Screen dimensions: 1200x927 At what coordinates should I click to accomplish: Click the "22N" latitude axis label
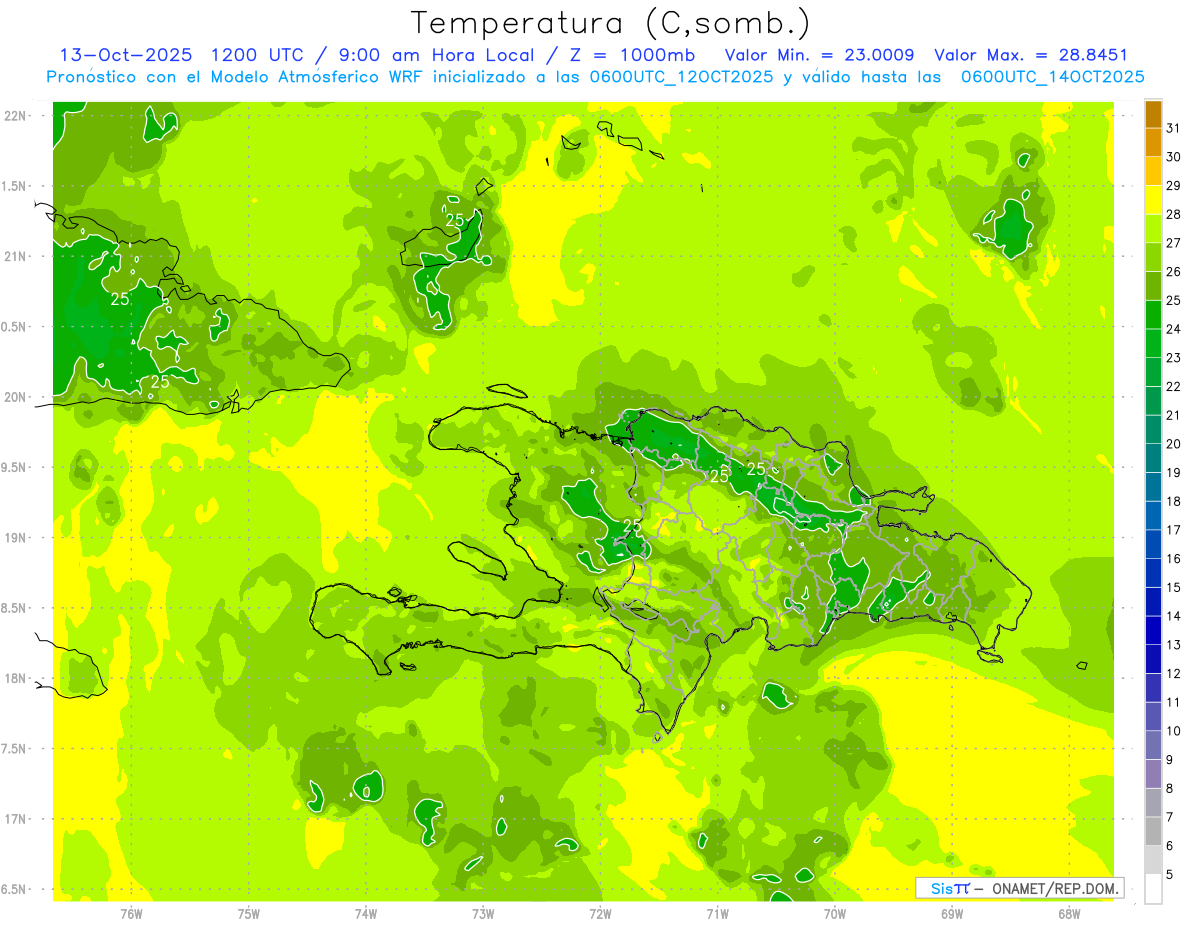(15, 116)
